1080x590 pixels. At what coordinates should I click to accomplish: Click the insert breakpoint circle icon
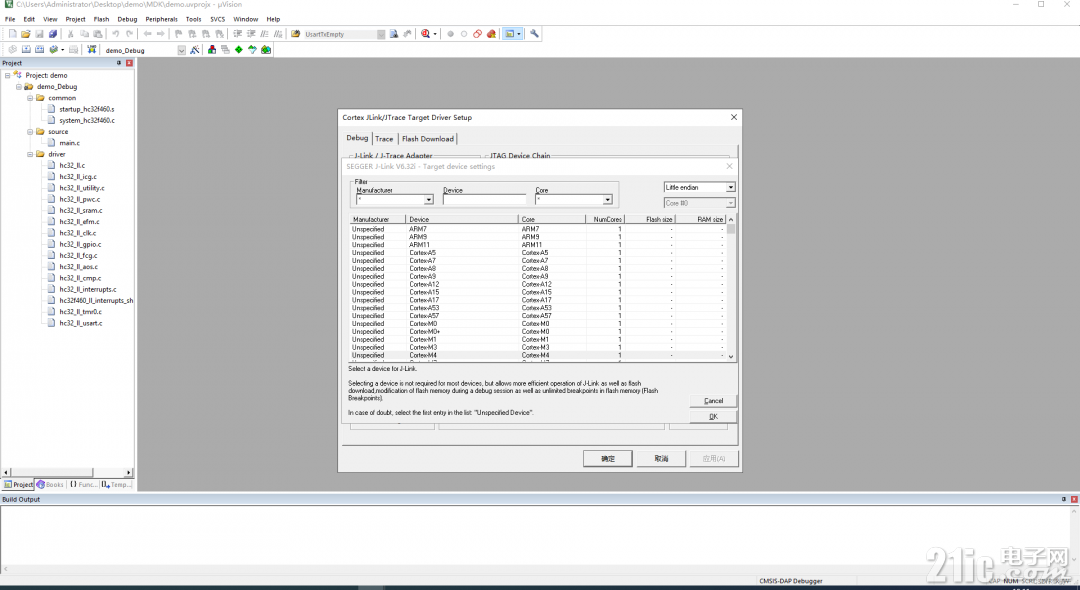(450, 34)
